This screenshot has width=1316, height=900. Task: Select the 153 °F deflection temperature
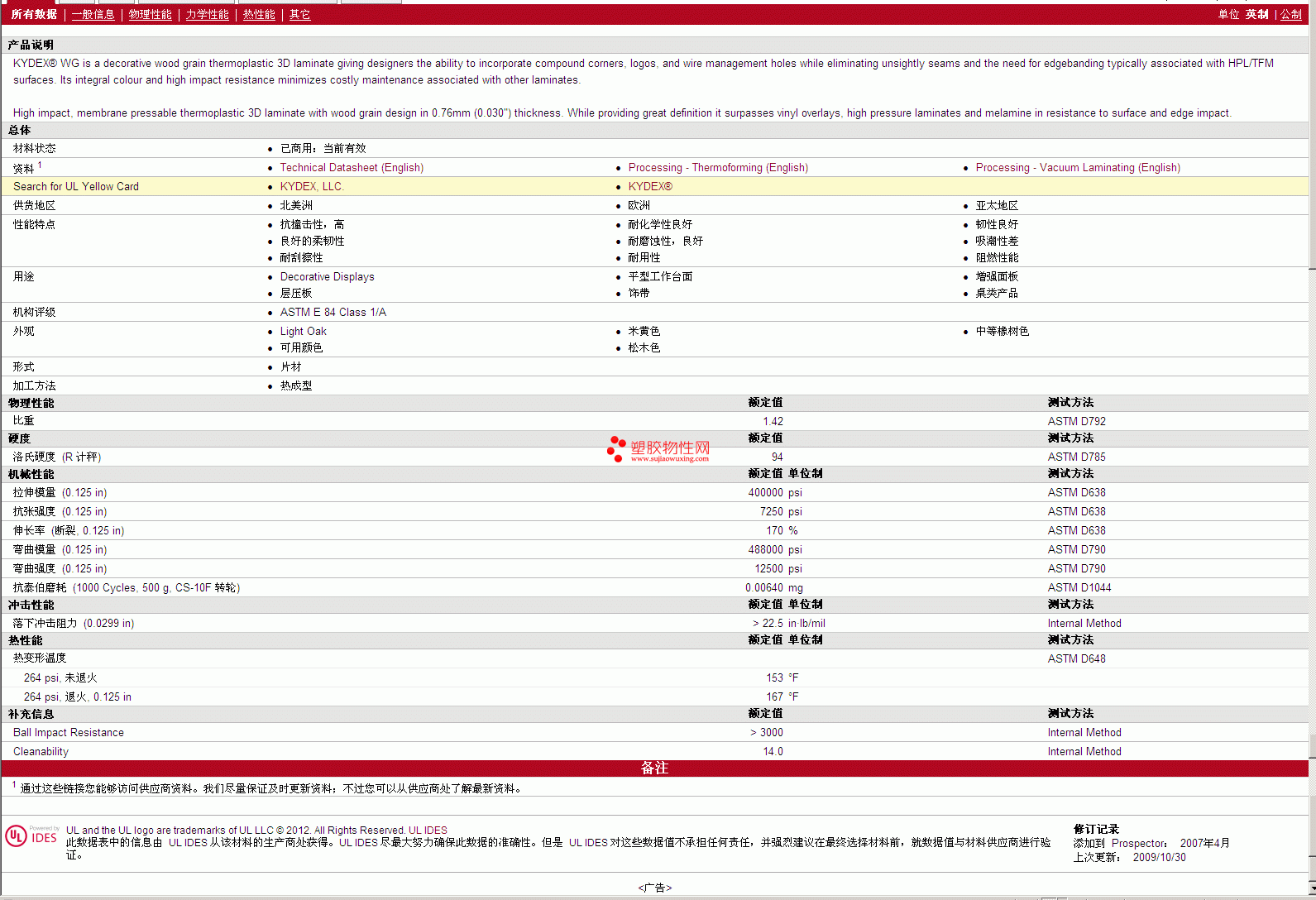(x=782, y=677)
